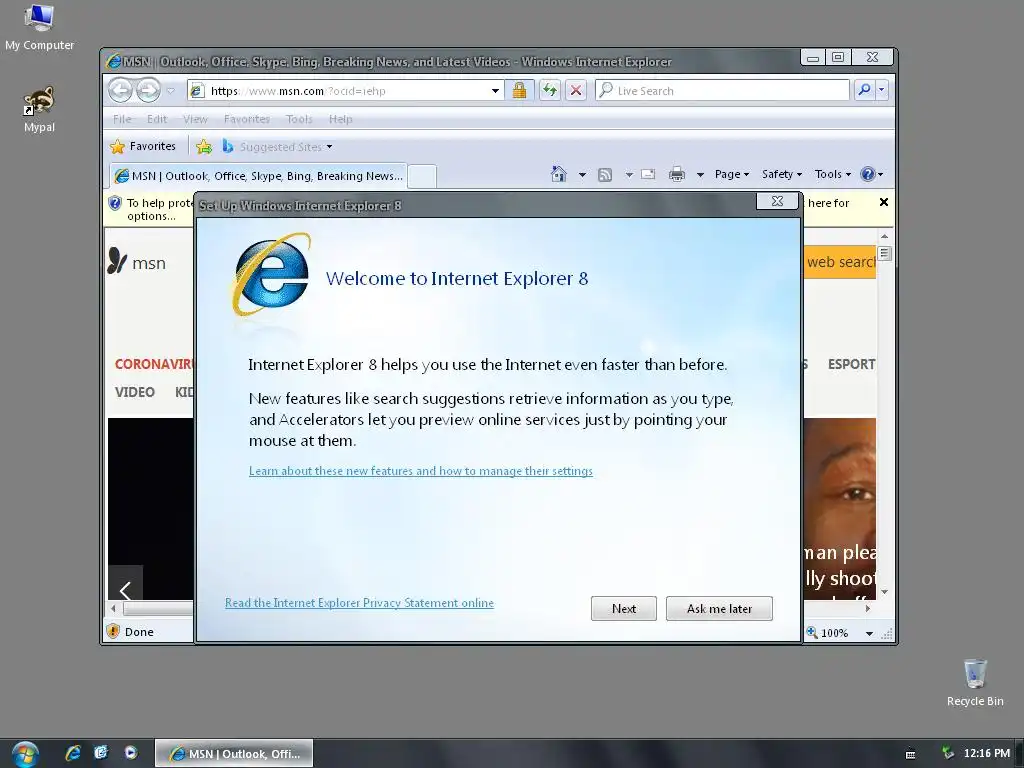1024x768 pixels.
Task: Open the CORONAVIRUS news category
Action: coord(154,364)
